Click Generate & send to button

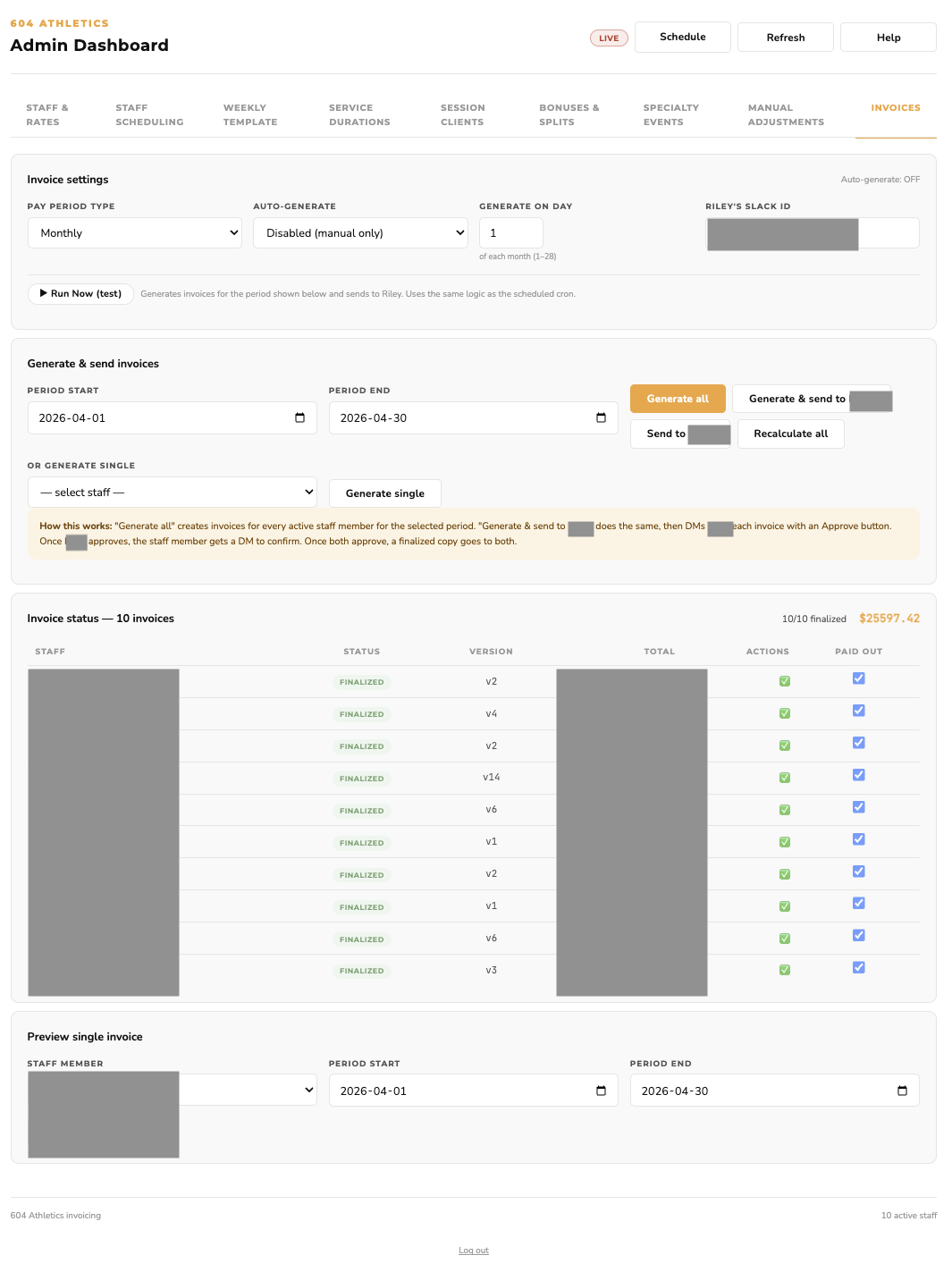tap(812, 399)
